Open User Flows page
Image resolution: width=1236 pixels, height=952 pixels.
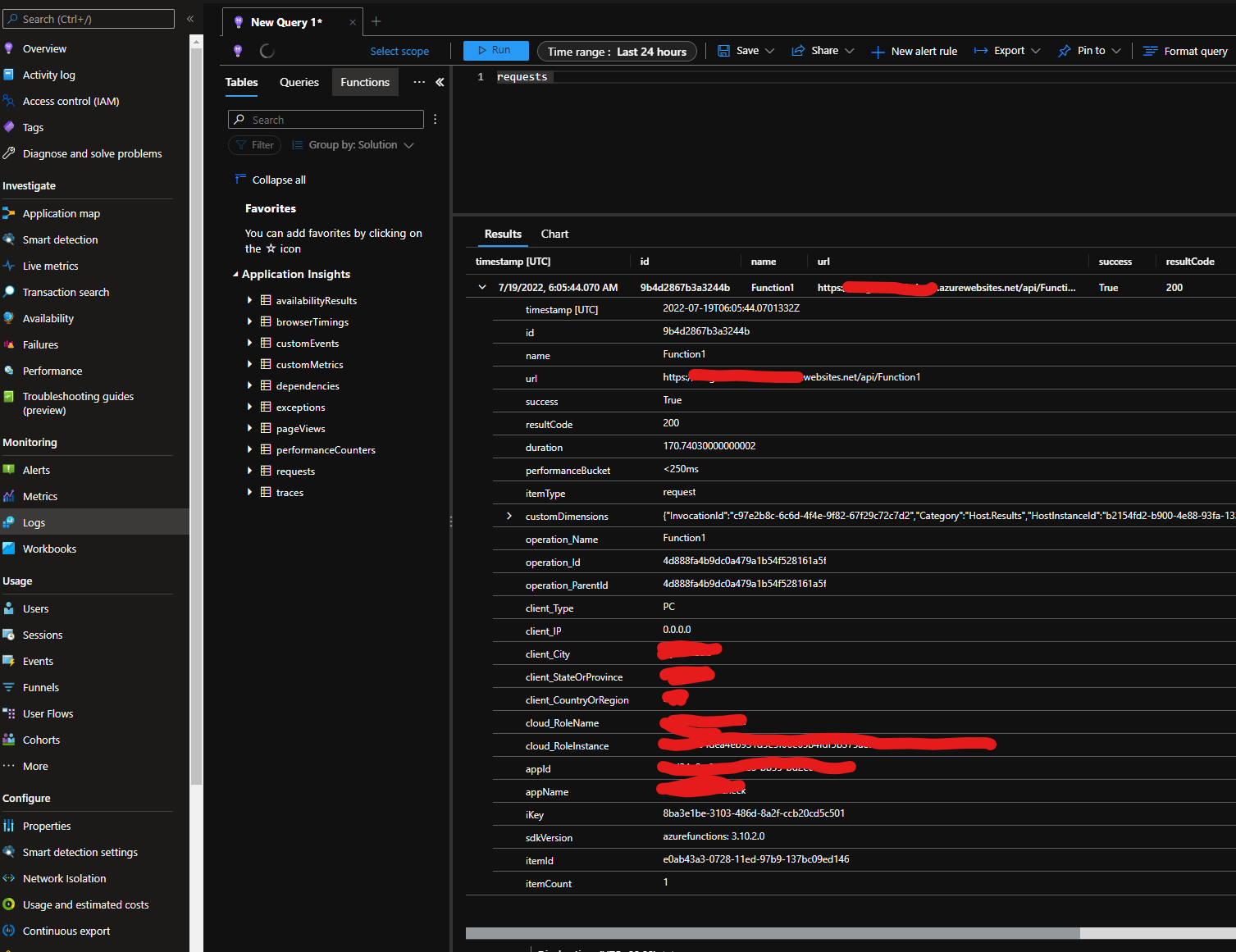(48, 714)
